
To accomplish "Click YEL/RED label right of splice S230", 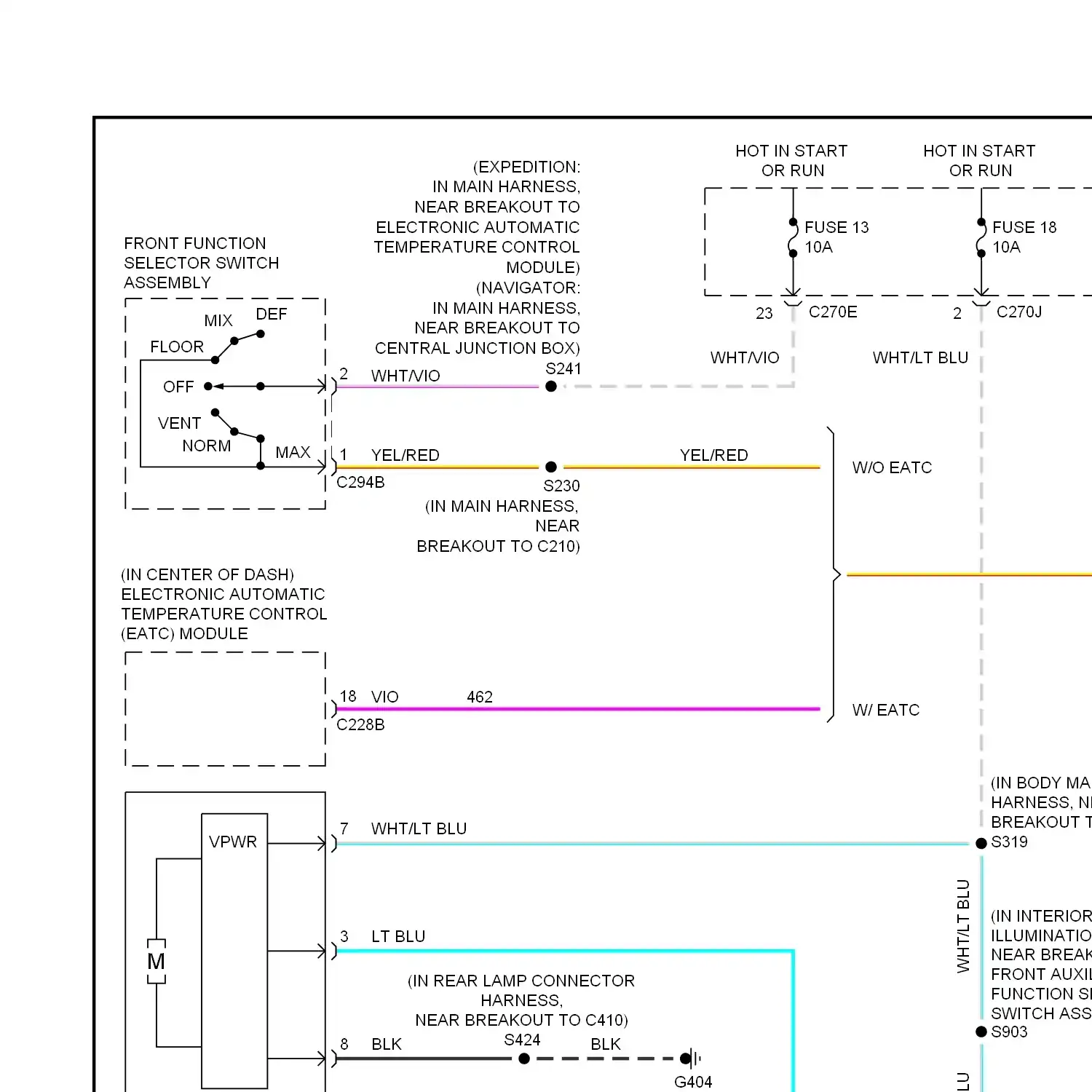I will pos(714,455).
